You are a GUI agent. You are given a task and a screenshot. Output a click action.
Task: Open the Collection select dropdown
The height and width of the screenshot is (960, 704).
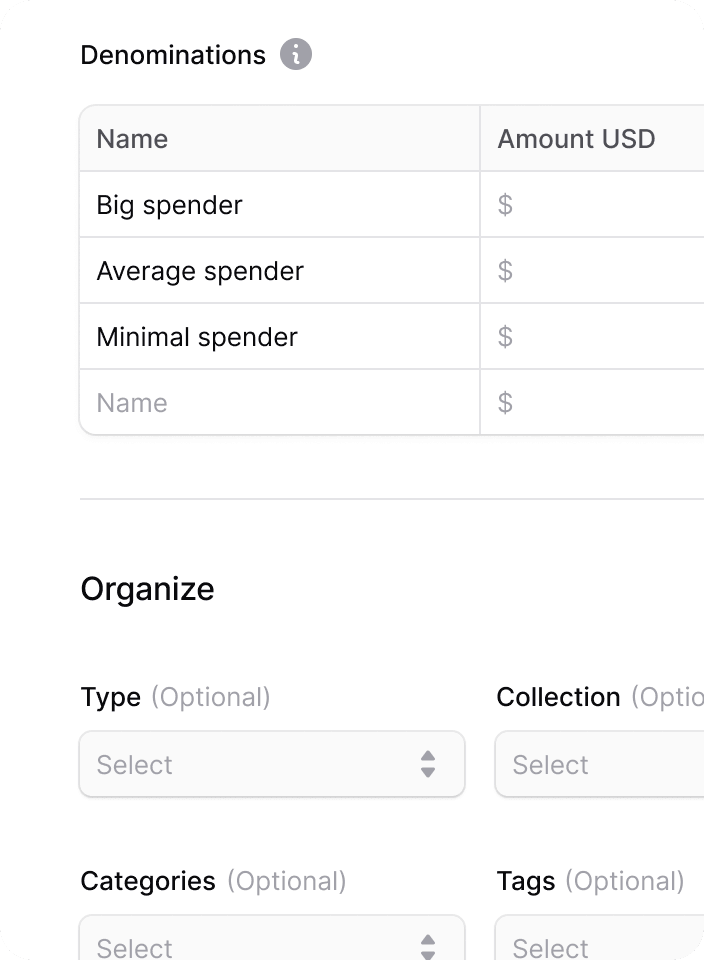[x=599, y=764]
